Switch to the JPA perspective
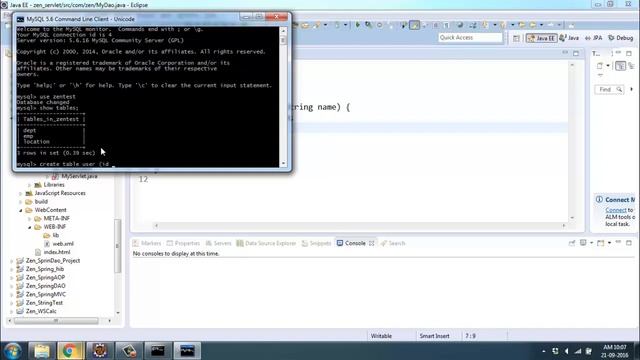The width and height of the screenshot is (640, 360). coord(593,38)
